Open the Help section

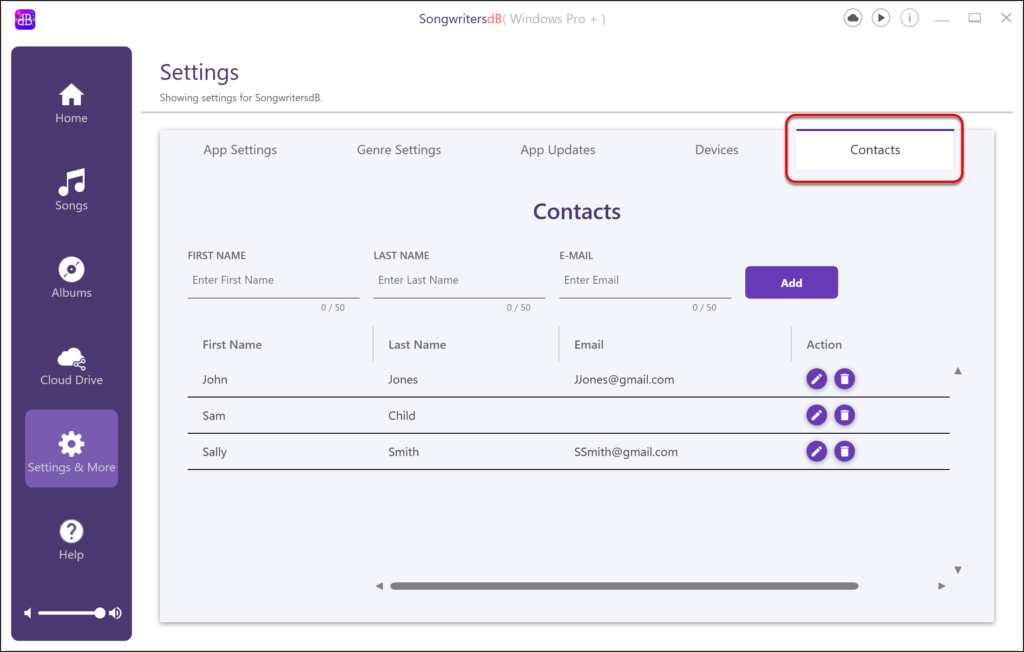(x=71, y=540)
